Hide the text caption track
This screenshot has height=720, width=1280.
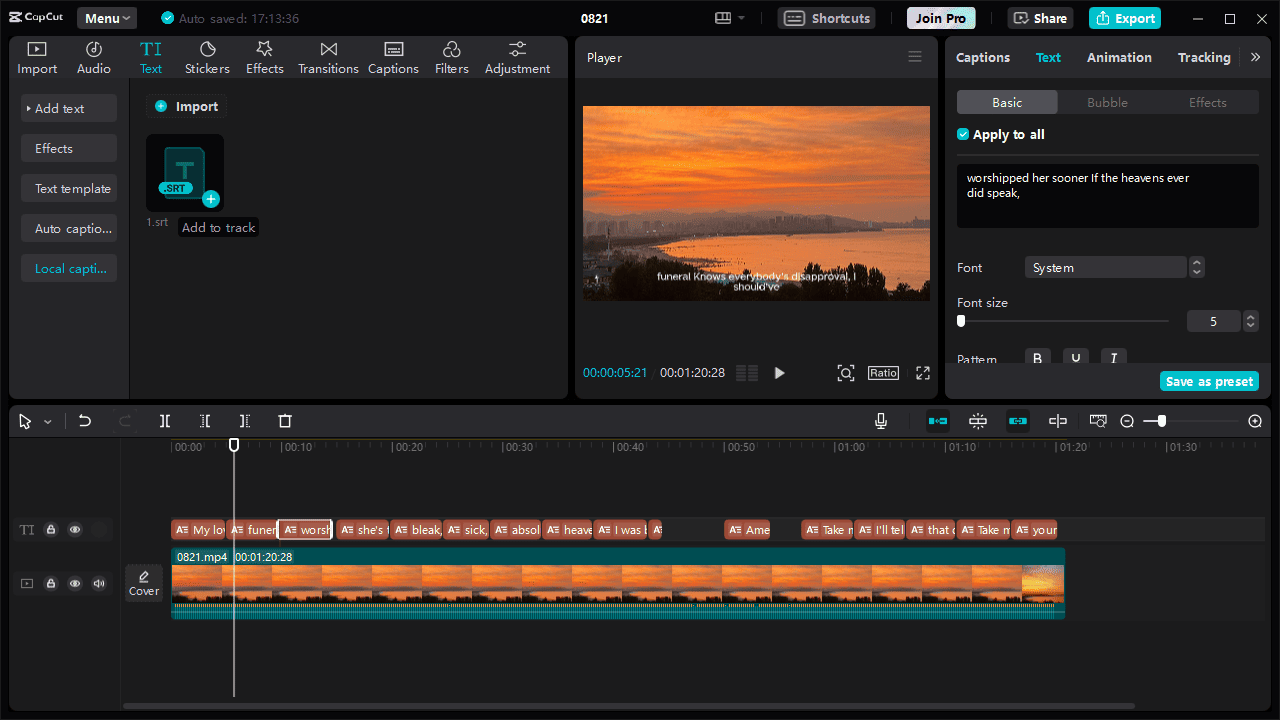coord(75,530)
